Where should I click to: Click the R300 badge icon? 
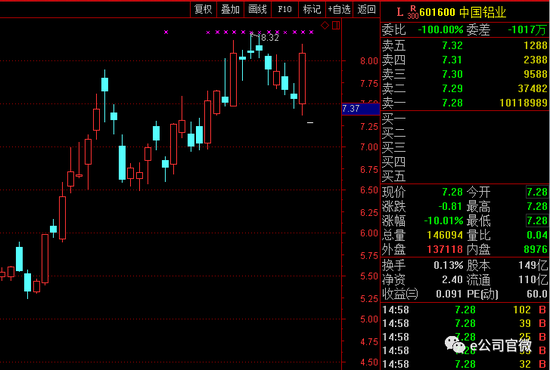pos(413,13)
